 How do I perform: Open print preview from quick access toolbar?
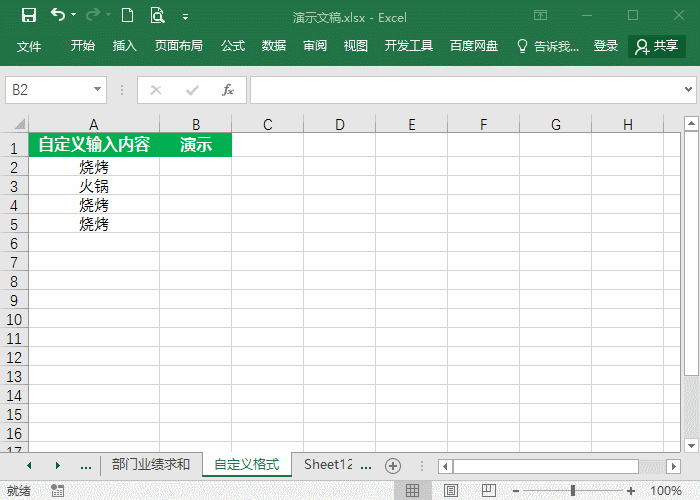click(x=157, y=16)
